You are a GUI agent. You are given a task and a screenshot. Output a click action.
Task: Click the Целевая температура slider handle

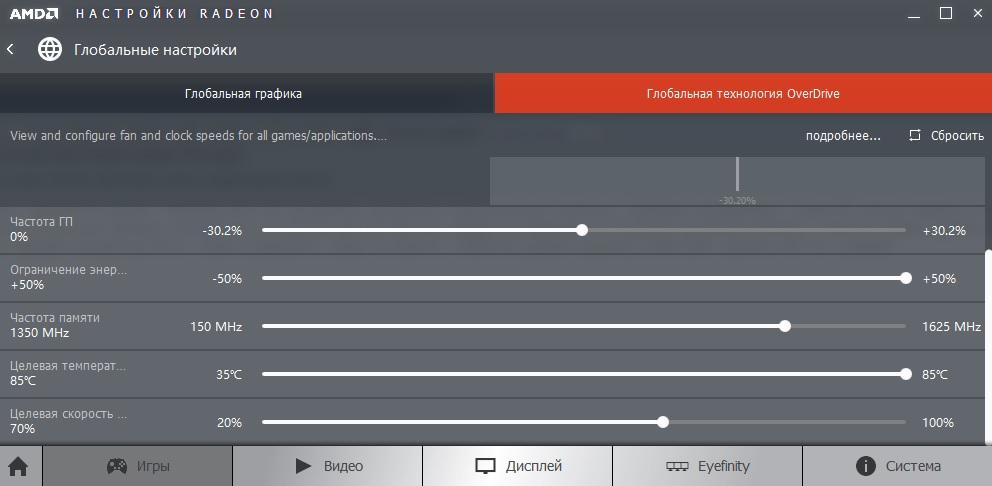tap(906, 375)
